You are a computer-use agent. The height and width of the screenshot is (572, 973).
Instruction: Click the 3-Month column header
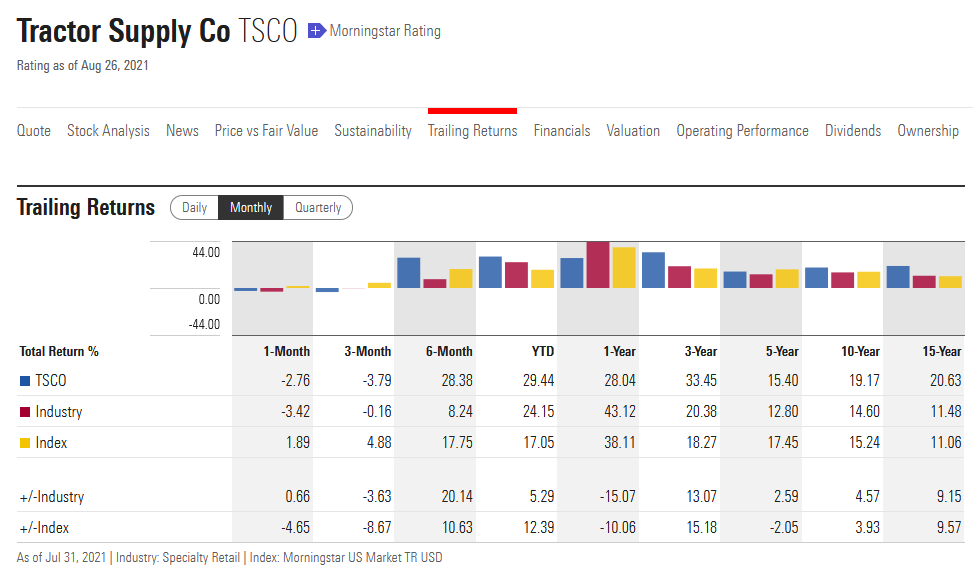point(367,351)
